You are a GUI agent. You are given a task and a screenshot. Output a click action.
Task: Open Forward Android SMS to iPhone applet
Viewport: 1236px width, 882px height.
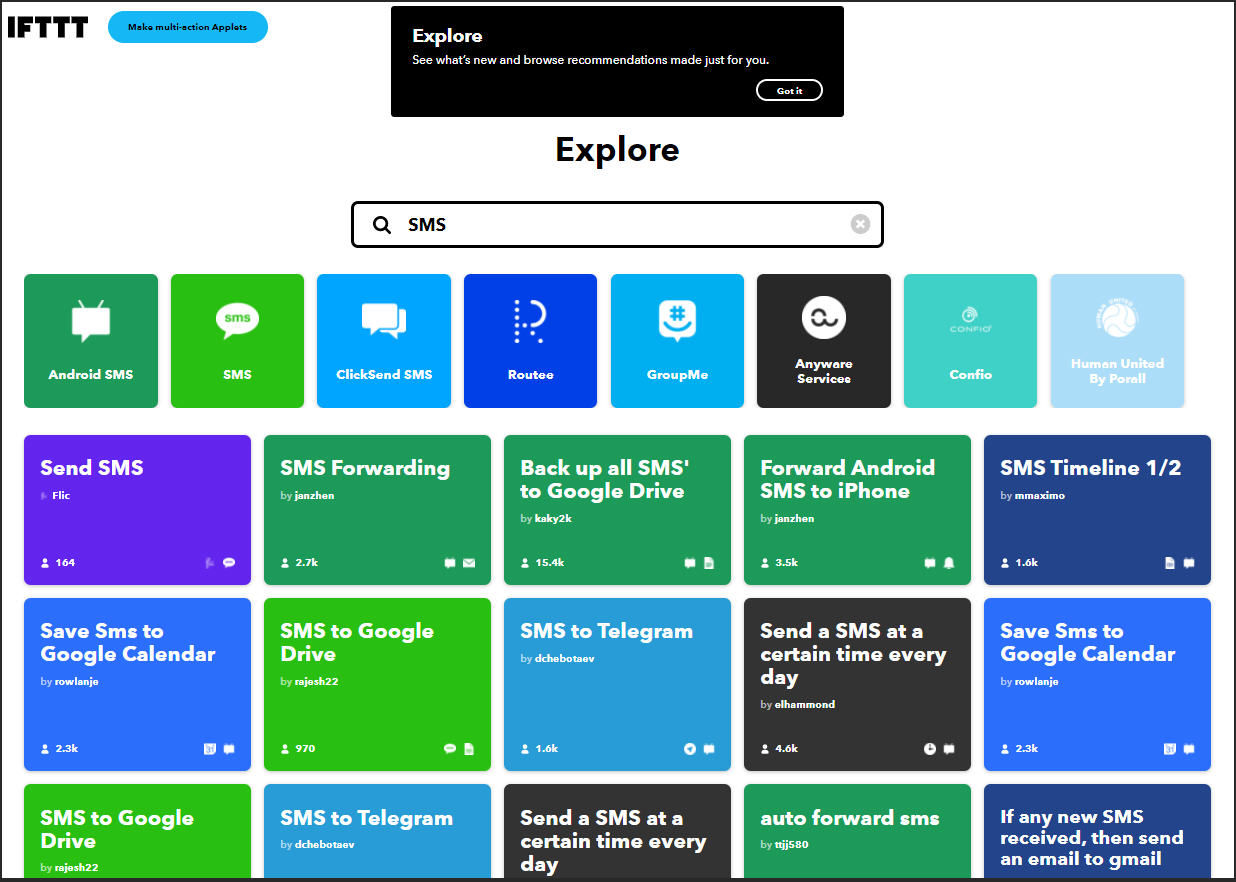tap(857, 510)
